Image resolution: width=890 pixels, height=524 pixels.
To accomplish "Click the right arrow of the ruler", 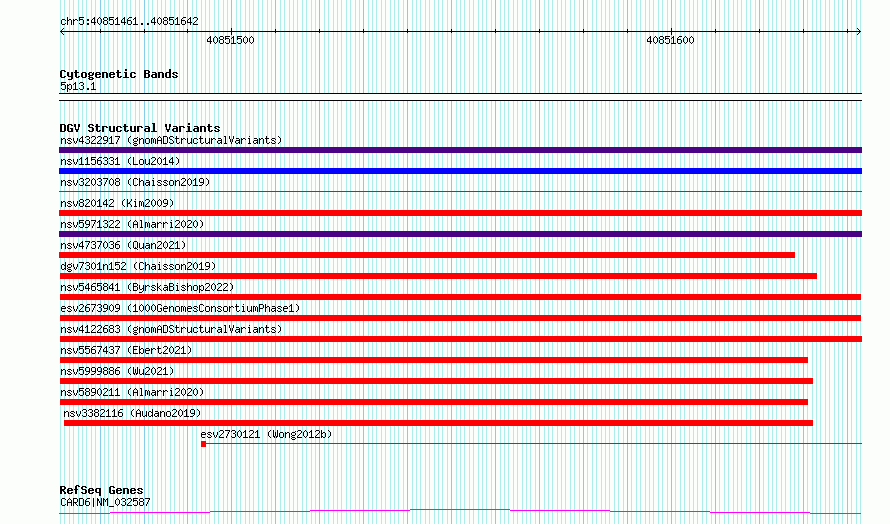I will pos(858,32).
